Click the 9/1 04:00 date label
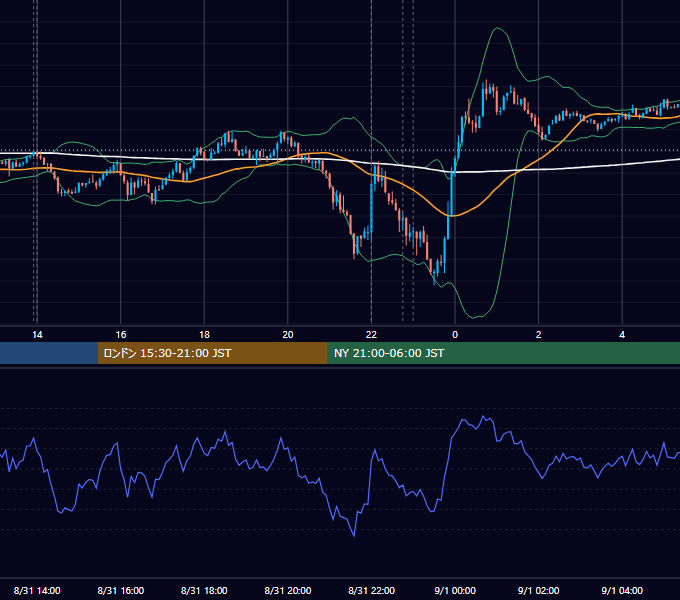 click(x=622, y=590)
